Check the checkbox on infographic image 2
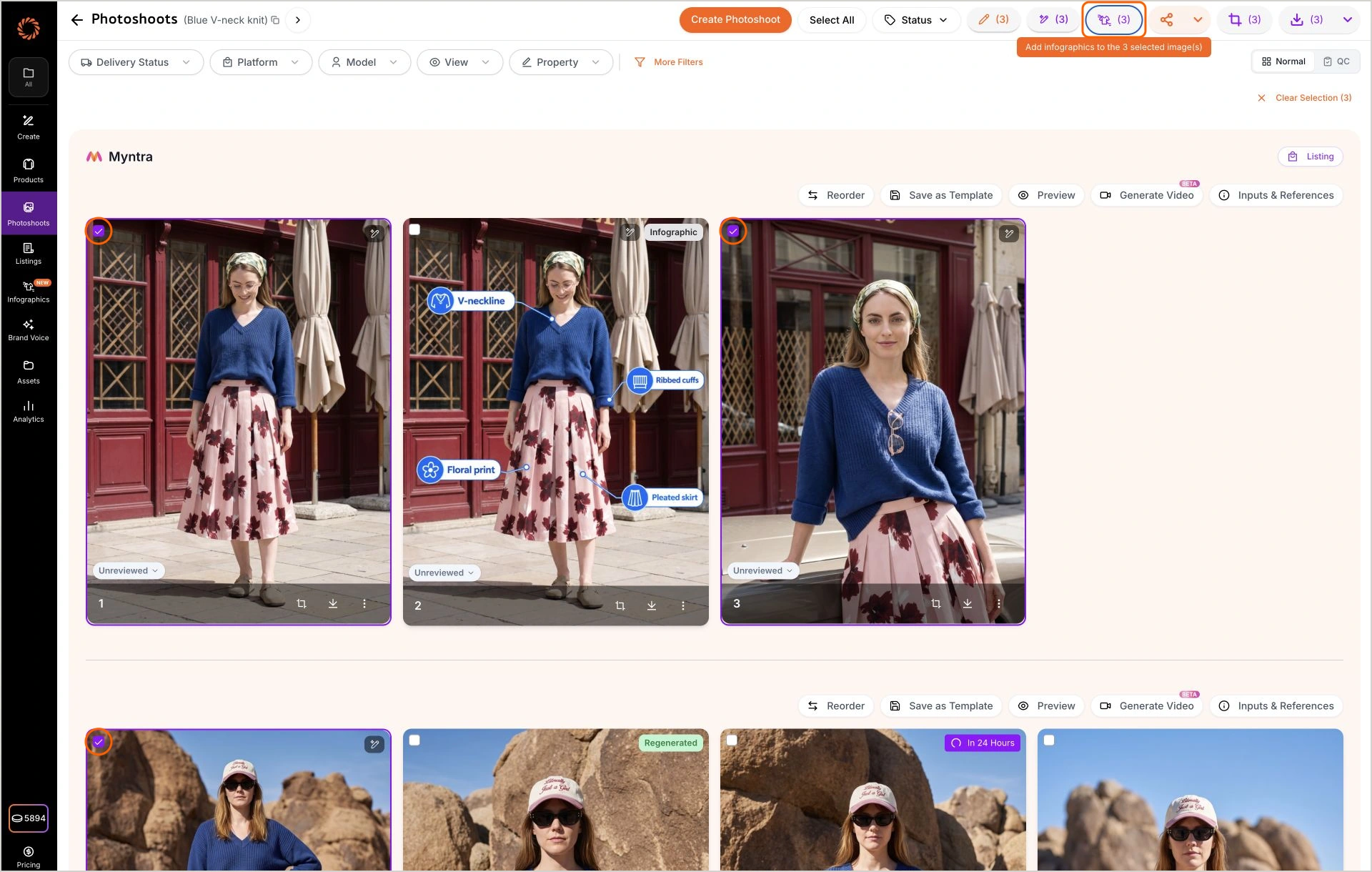Image resolution: width=1372 pixels, height=872 pixels. coord(414,230)
